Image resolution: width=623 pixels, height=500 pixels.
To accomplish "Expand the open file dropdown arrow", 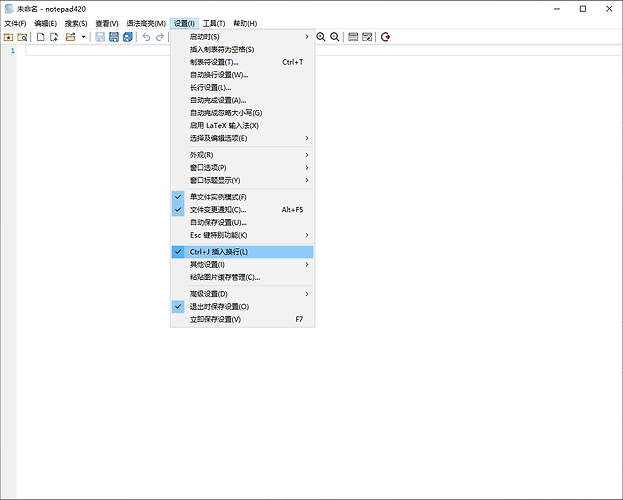I will pyautogui.click(x=83, y=37).
